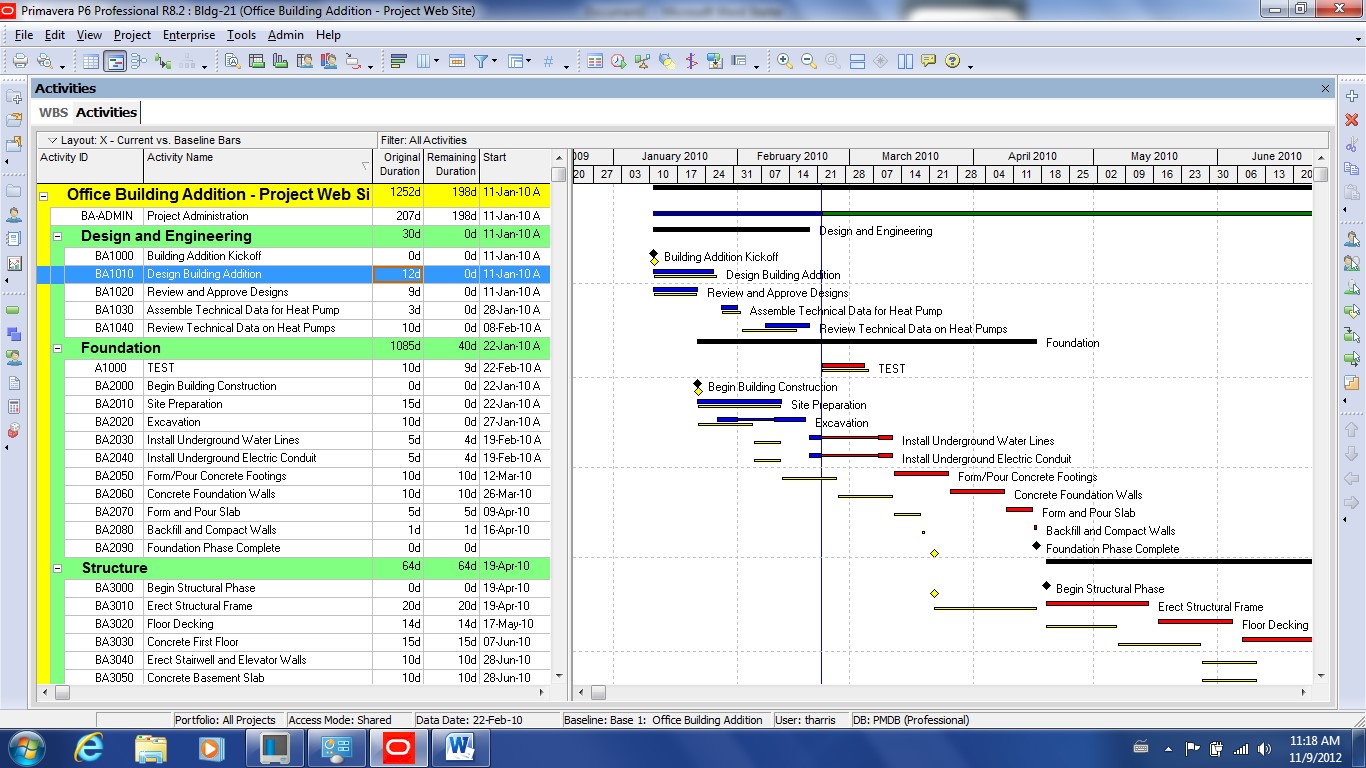This screenshot has width=1366, height=768.
Task: Open the Edit menu
Action: 54,35
